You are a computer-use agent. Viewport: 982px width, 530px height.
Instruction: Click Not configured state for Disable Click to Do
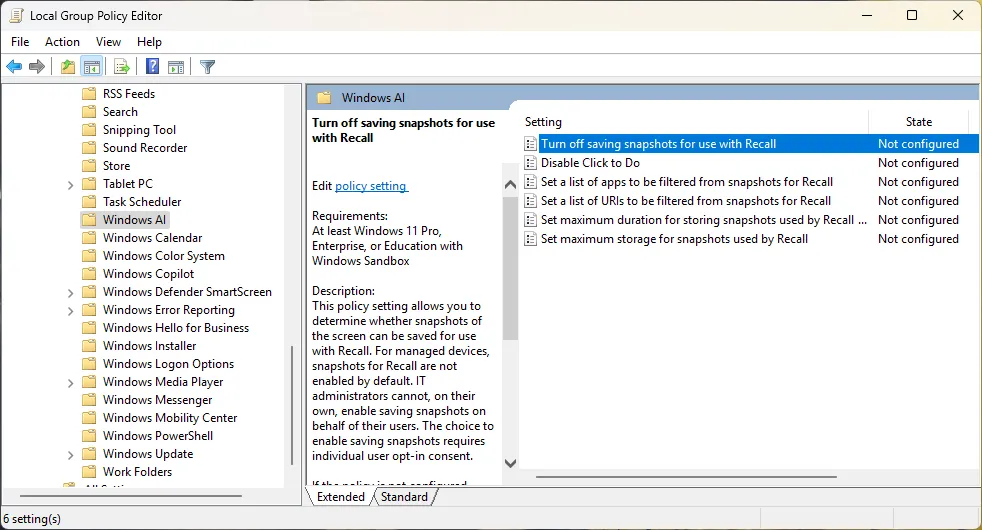[918, 163]
